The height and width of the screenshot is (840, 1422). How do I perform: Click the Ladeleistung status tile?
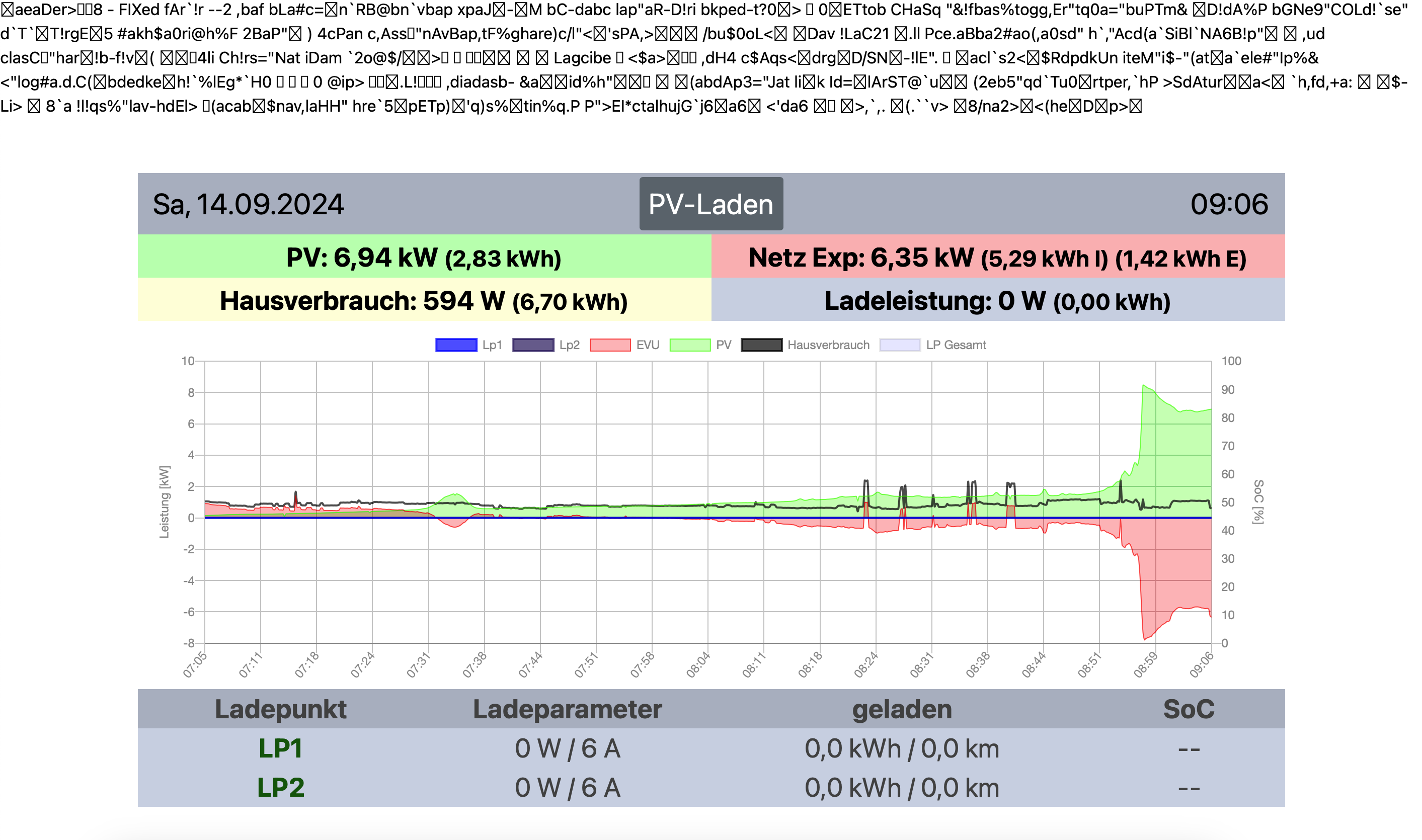(997, 301)
